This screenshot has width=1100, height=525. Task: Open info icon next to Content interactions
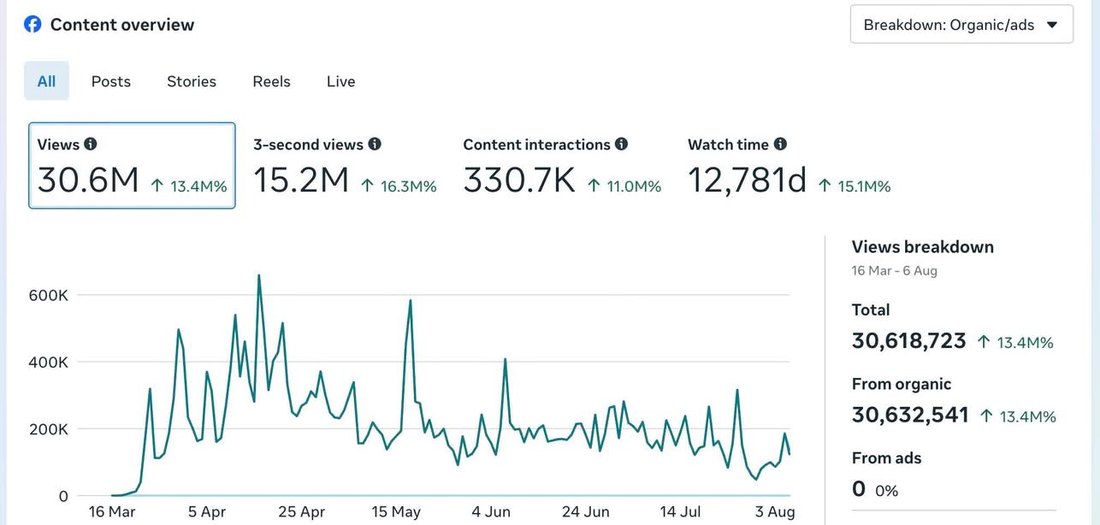pyautogui.click(x=621, y=144)
